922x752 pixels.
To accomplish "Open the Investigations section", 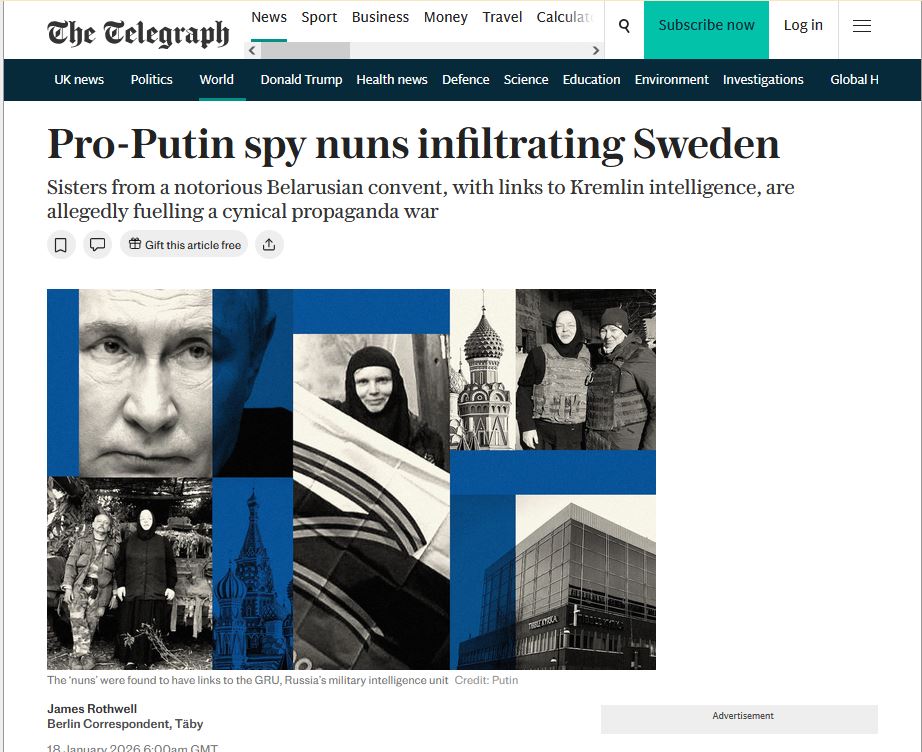I will click(763, 79).
